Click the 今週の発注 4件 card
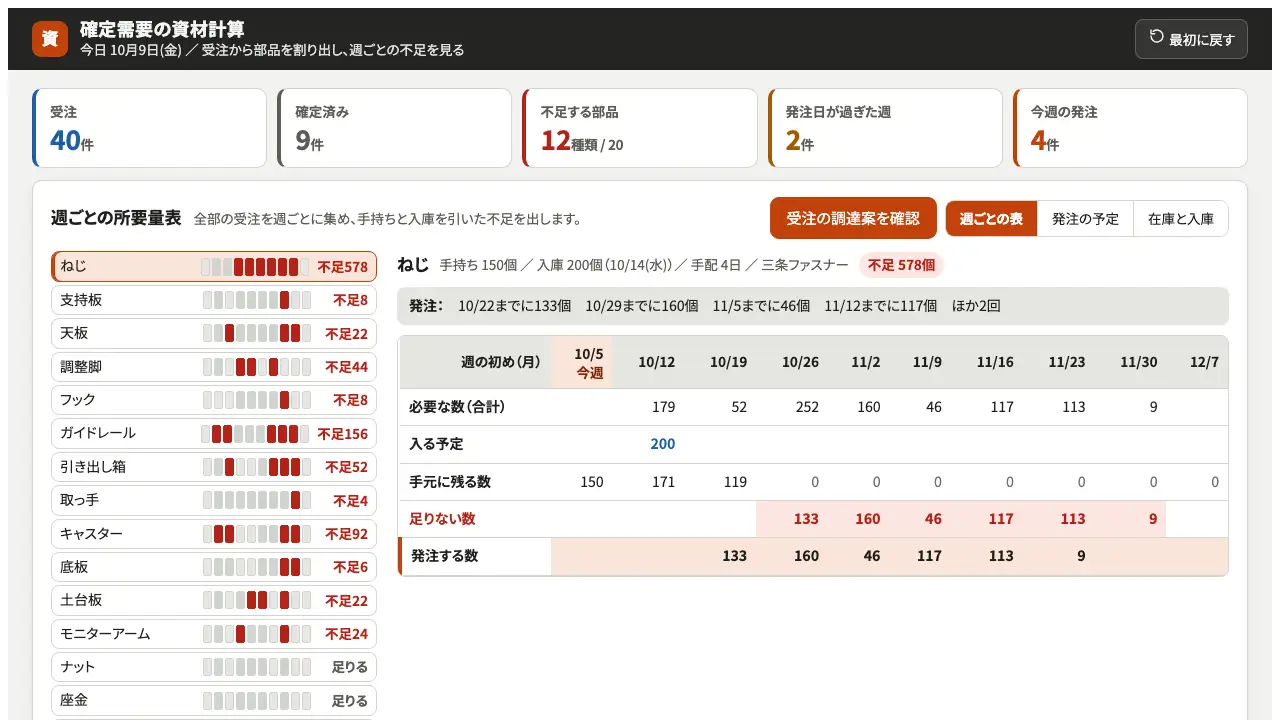 click(1130, 128)
